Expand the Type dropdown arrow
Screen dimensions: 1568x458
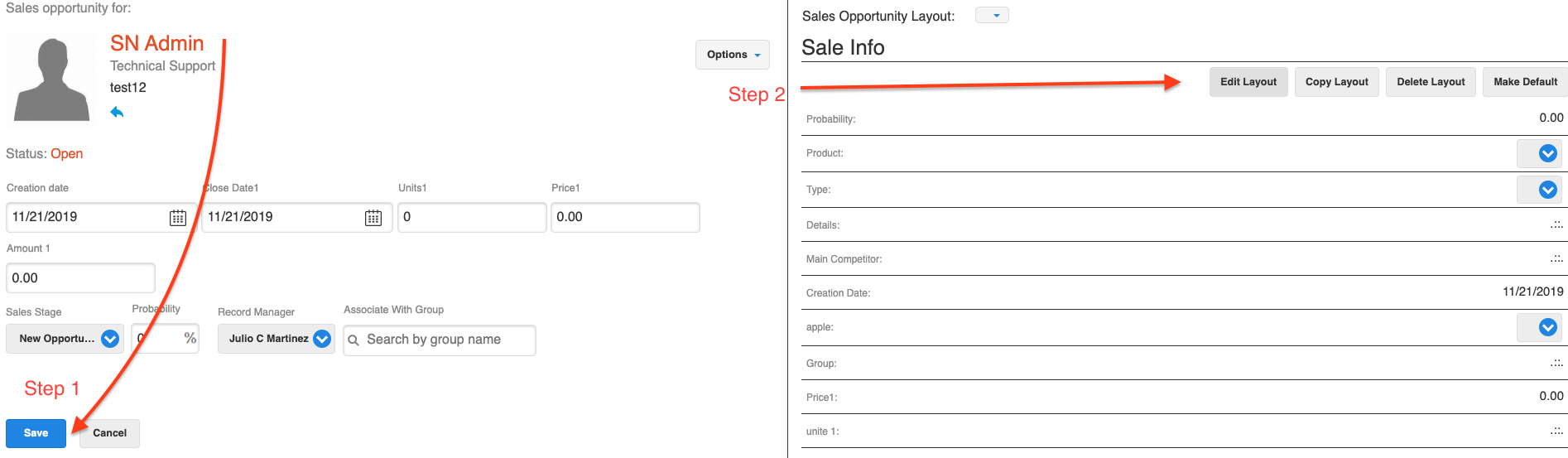point(1547,190)
